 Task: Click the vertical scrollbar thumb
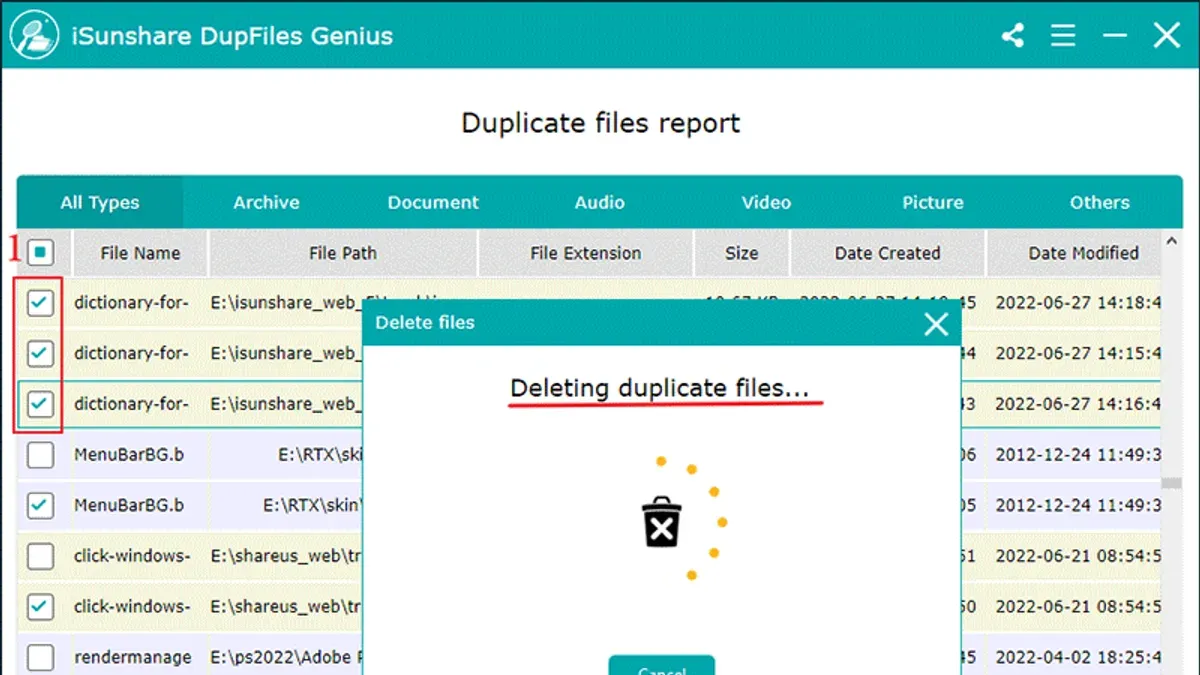(x=1171, y=484)
